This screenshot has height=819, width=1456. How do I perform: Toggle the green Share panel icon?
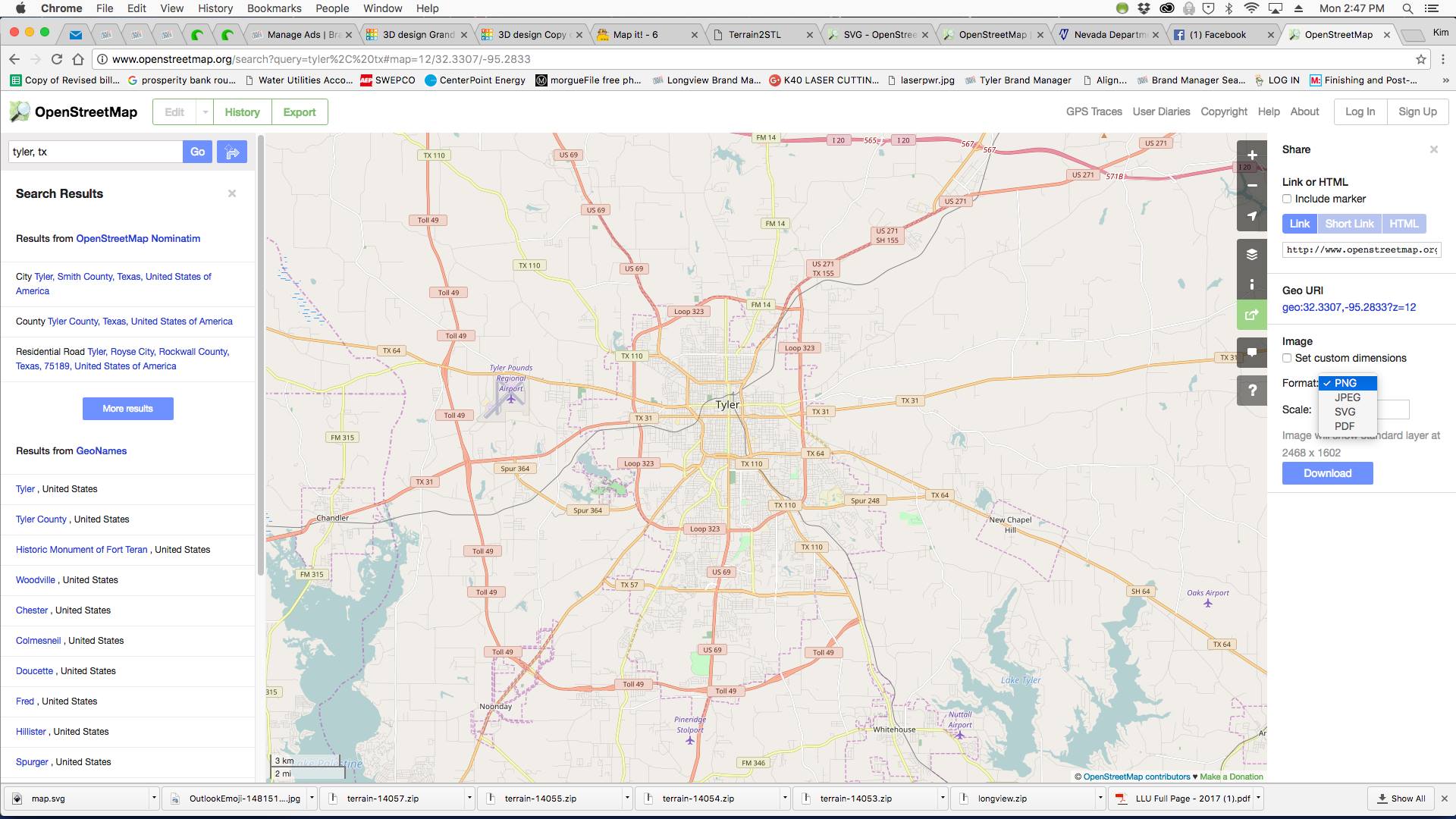click(1252, 315)
